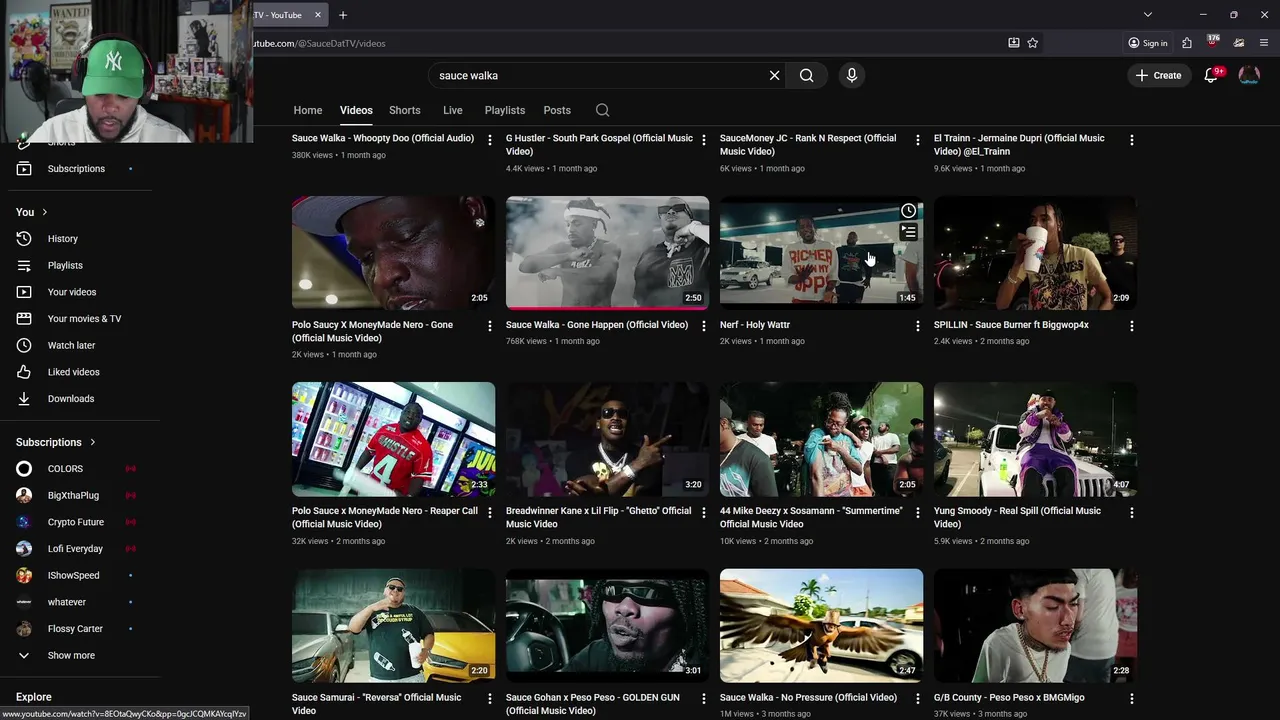Open the browser hamburger menu

point(1264,43)
